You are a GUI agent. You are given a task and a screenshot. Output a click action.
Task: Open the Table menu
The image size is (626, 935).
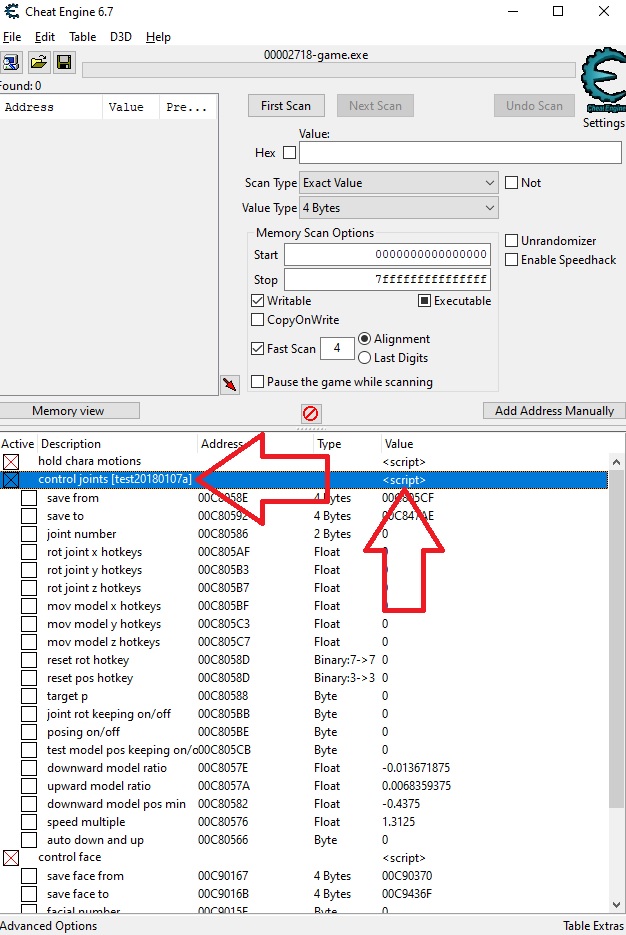(82, 37)
